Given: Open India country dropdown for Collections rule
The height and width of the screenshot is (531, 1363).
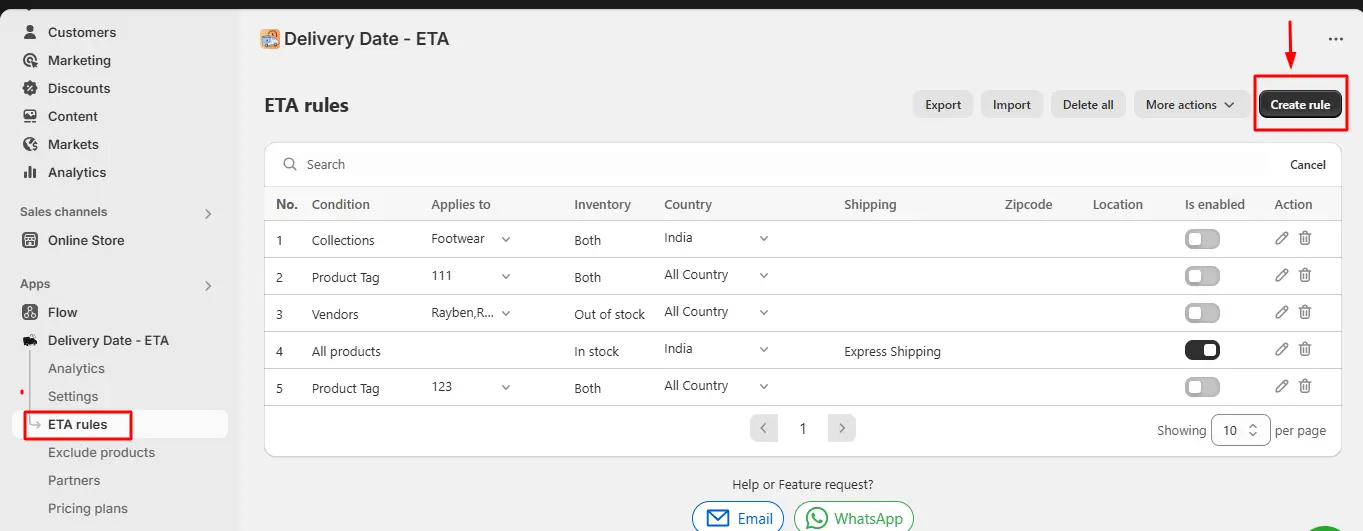Looking at the screenshot, I should 716,238.
